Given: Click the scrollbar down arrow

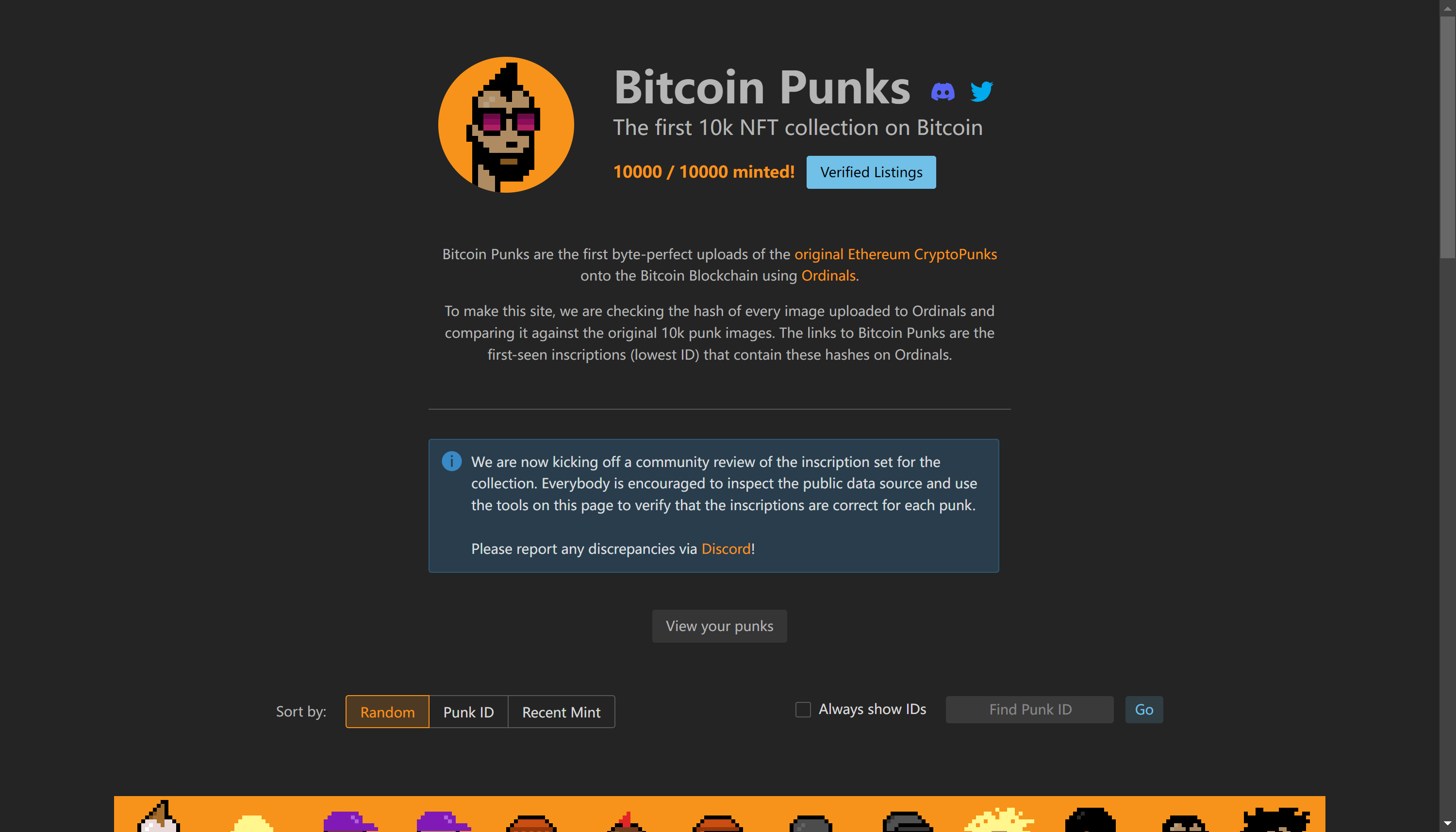Looking at the screenshot, I should (x=1447, y=823).
